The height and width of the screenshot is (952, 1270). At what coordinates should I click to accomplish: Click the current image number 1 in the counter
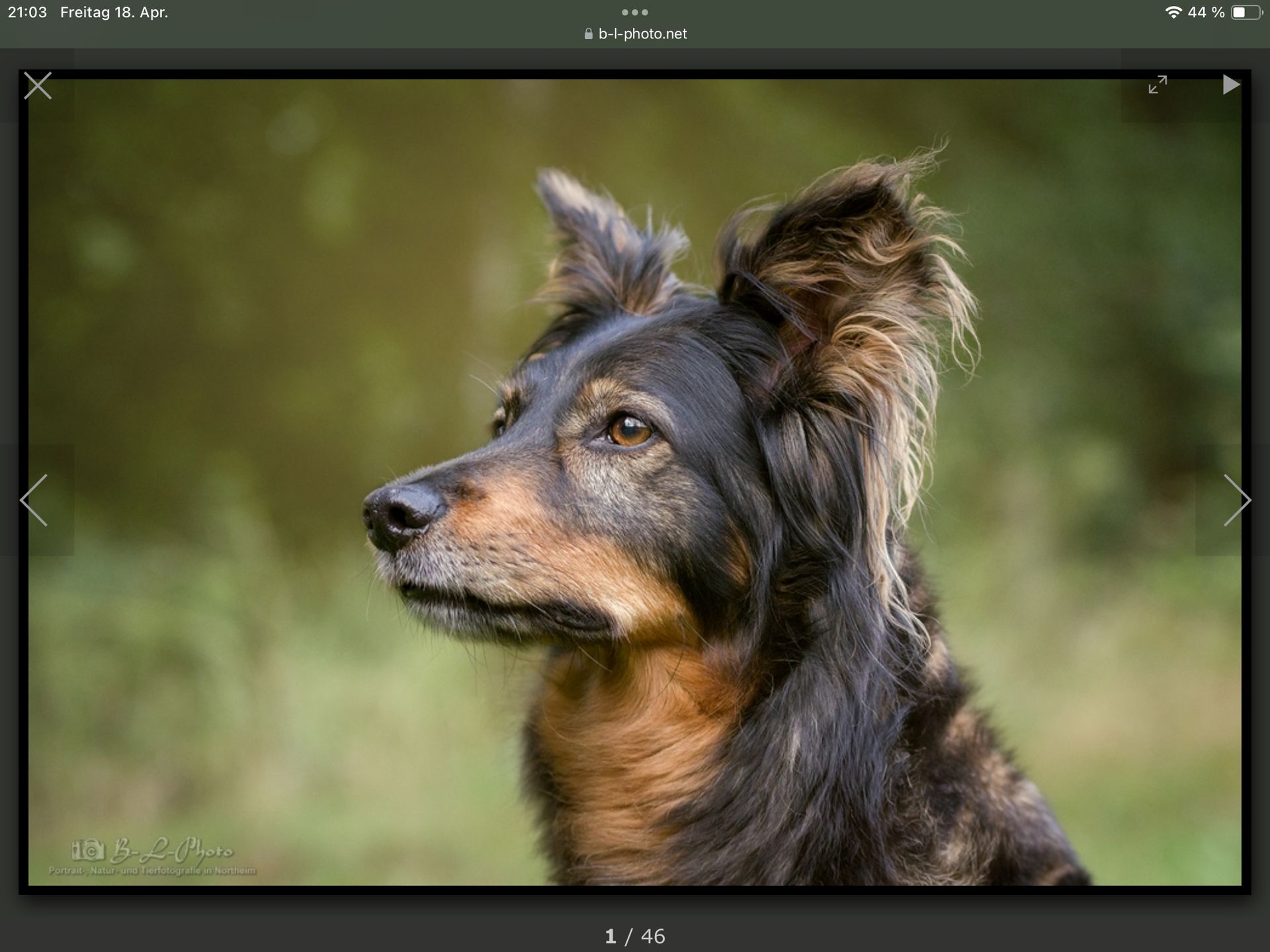pos(610,936)
